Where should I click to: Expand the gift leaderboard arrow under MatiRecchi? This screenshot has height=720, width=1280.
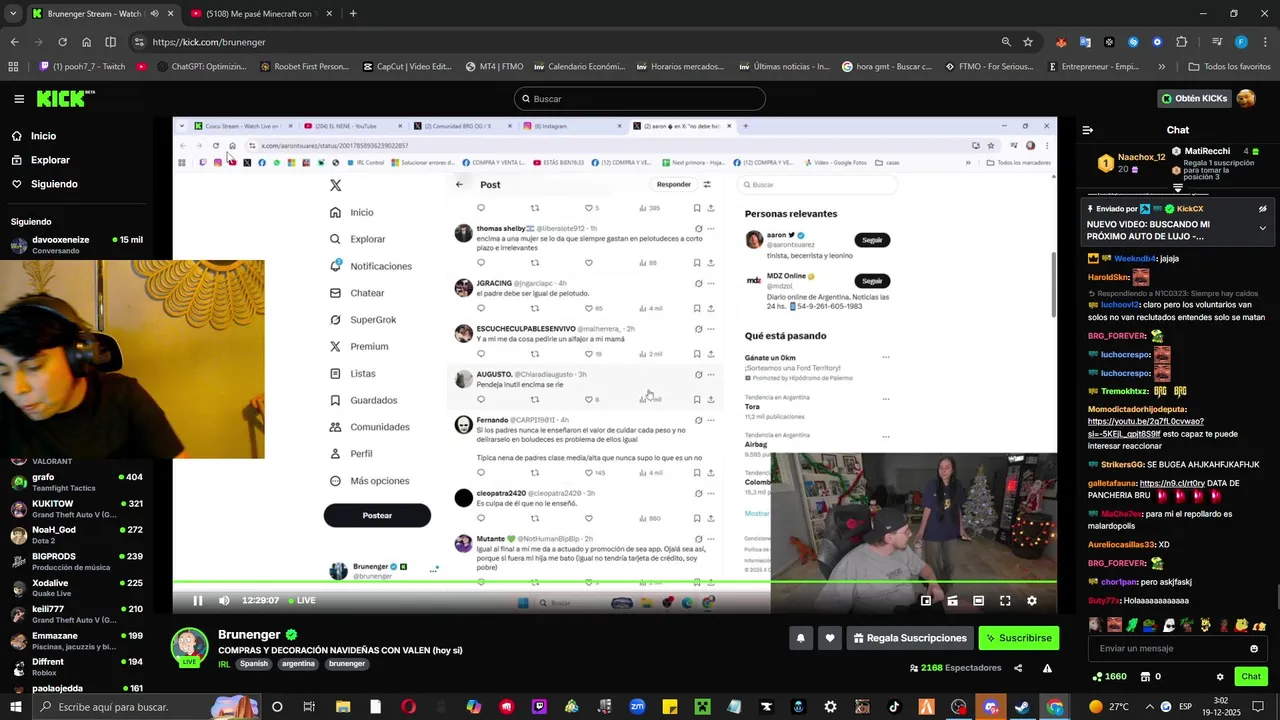(1178, 188)
